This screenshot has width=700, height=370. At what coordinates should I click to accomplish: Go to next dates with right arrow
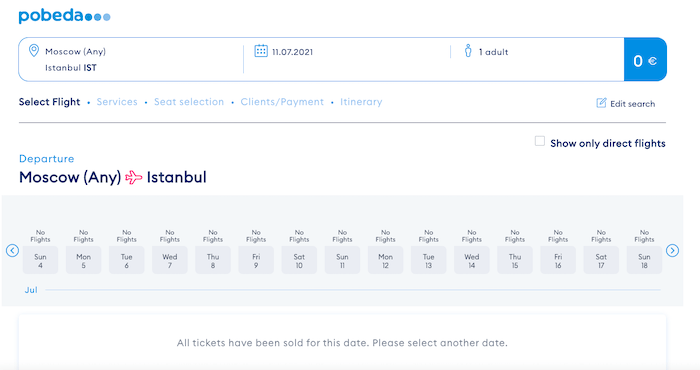(x=672, y=250)
